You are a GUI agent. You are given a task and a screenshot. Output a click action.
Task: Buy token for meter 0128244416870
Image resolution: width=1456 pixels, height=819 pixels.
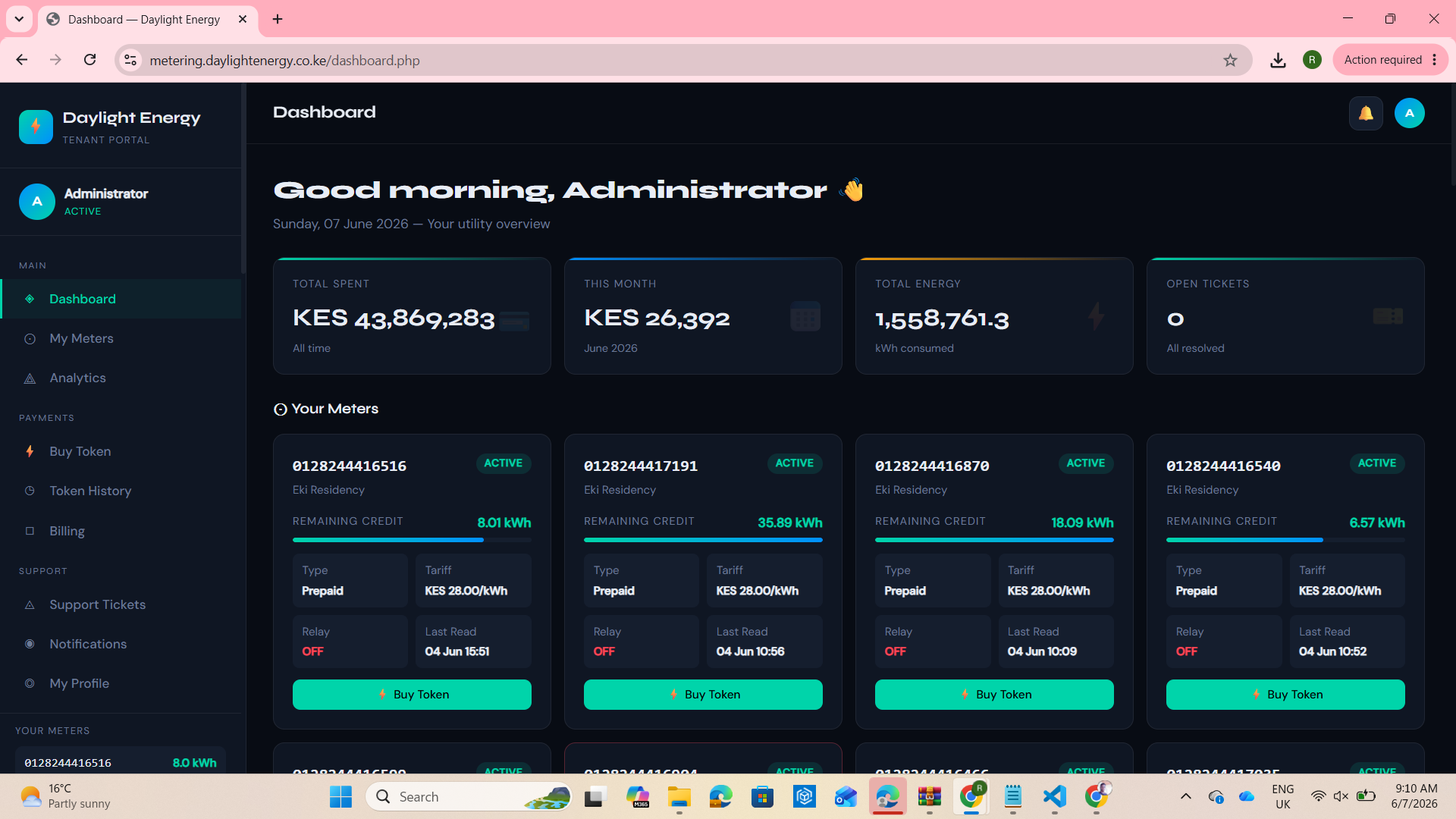pyautogui.click(x=994, y=695)
